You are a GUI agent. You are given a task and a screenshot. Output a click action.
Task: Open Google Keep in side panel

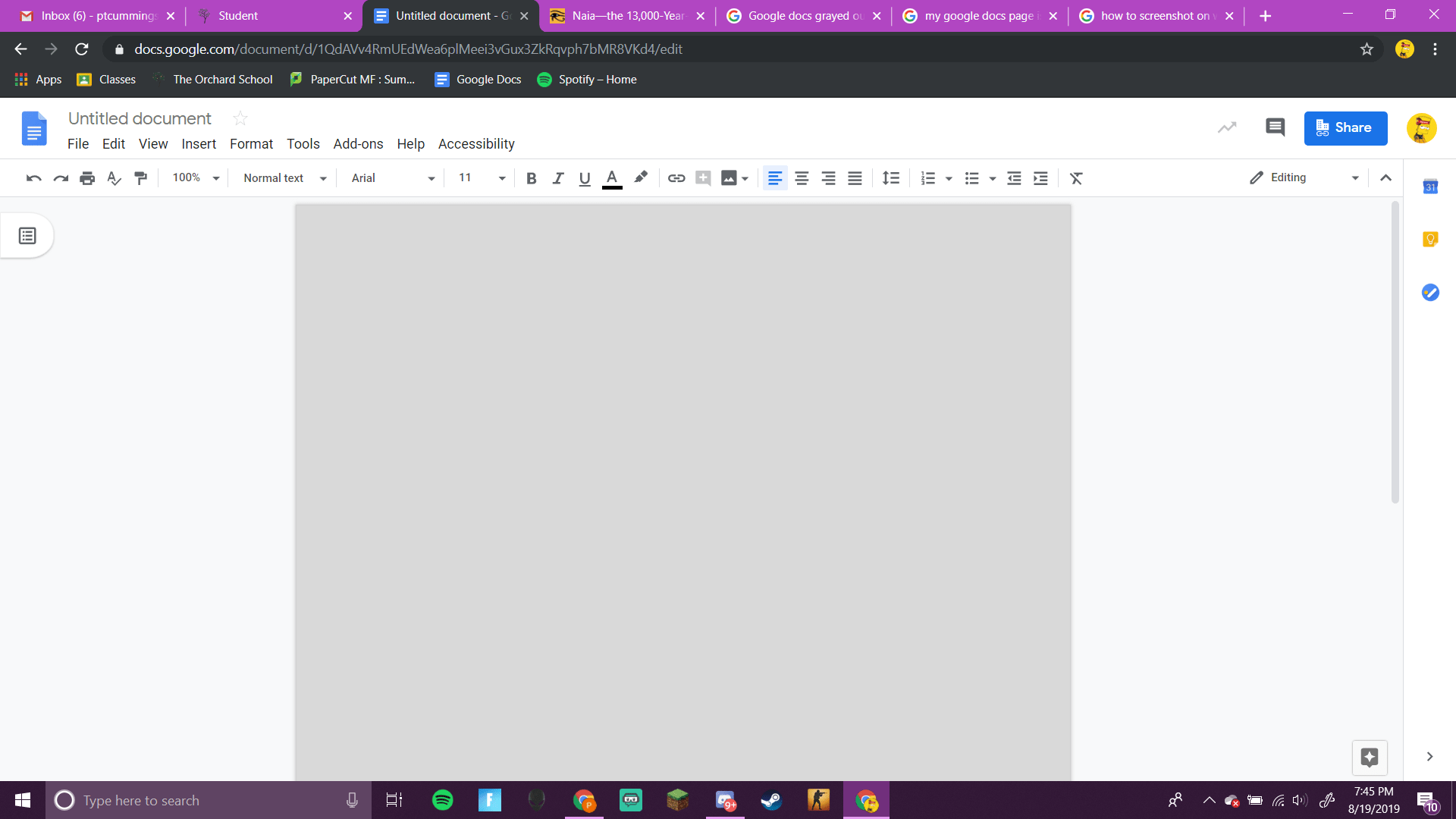[x=1429, y=240]
